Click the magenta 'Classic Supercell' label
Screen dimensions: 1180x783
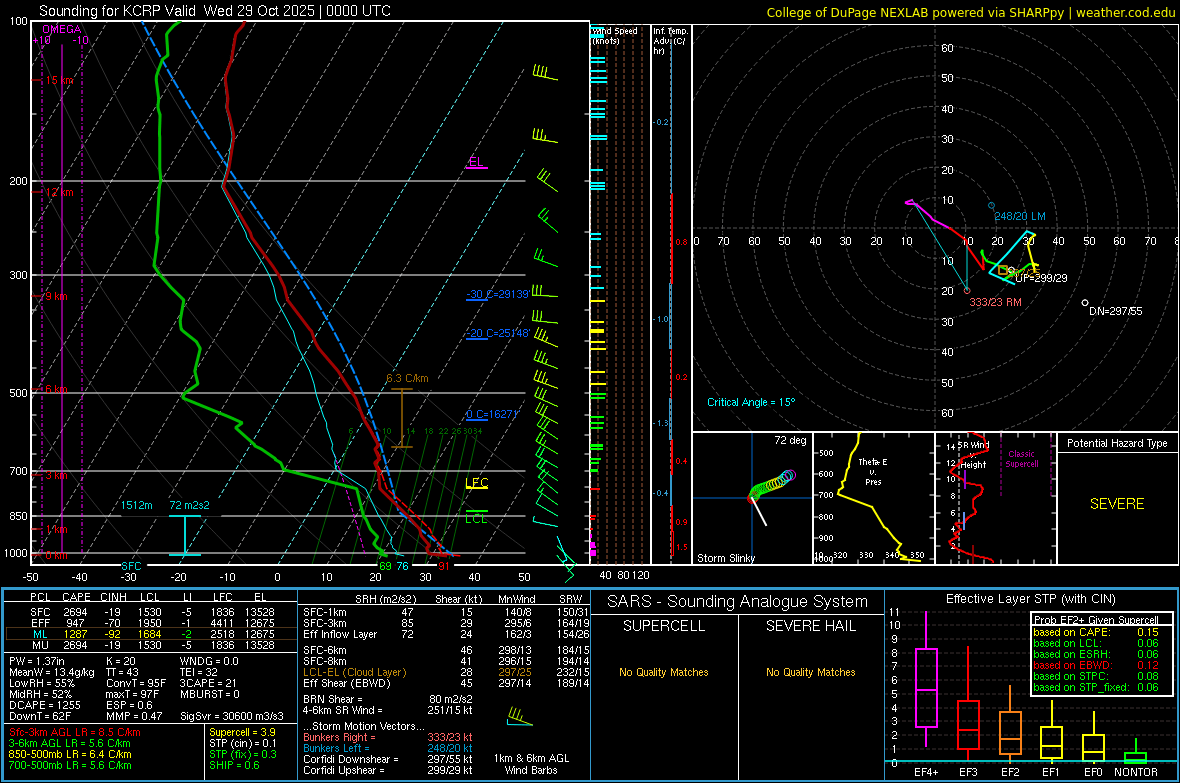(x=1021, y=459)
